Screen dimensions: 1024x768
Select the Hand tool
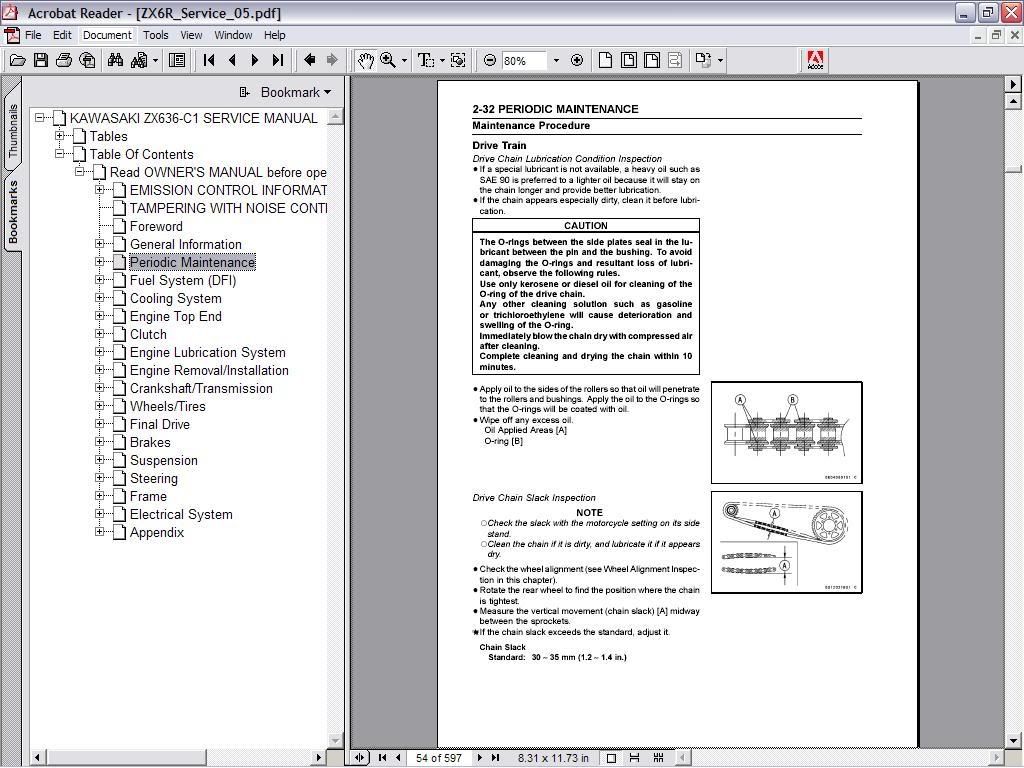coord(365,60)
